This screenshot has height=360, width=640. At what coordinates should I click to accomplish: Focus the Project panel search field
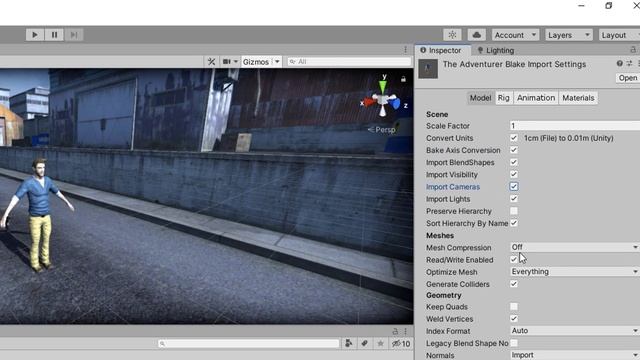pos(249,344)
